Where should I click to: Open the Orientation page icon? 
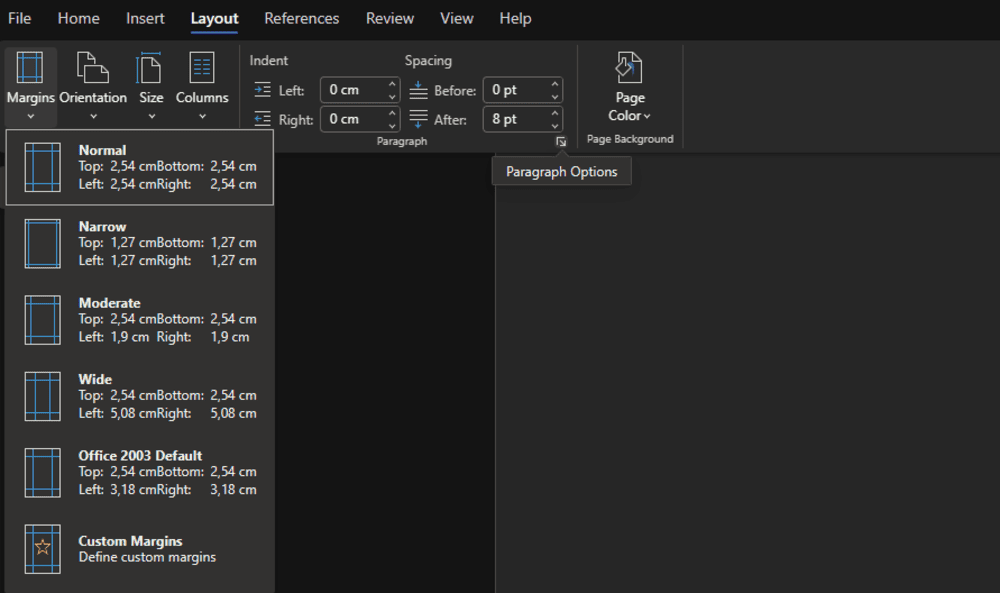pos(92,68)
